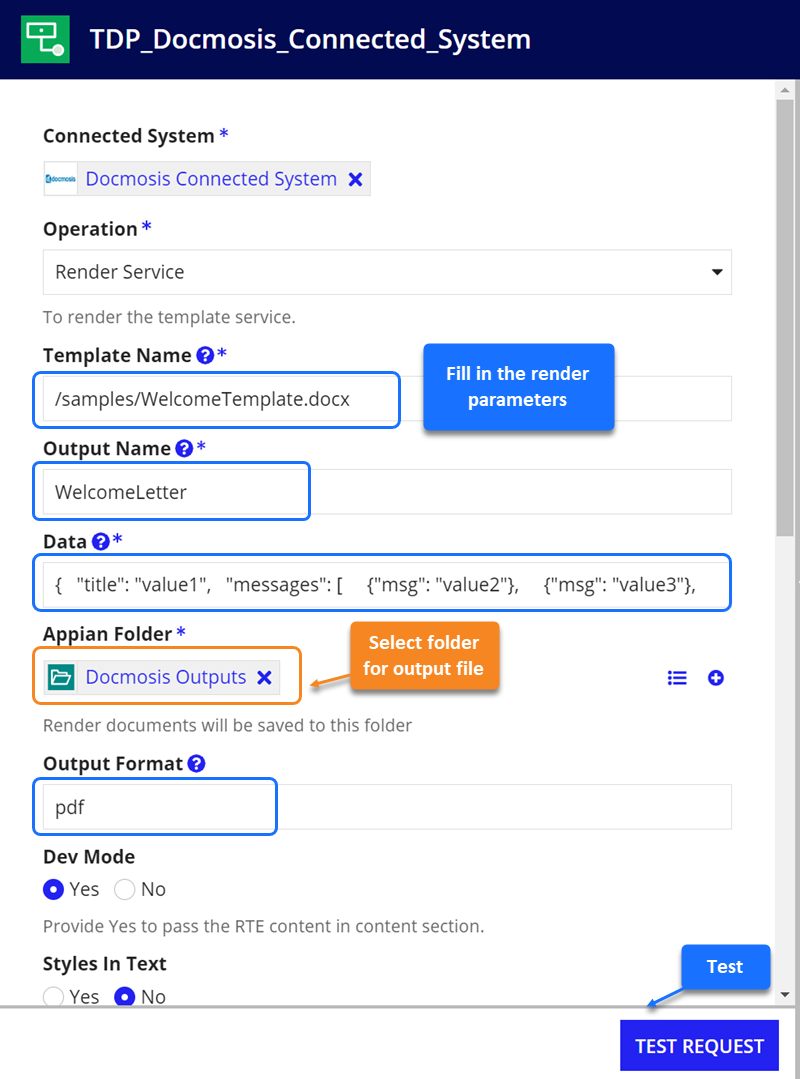Select Yes for Dev Mode

54,889
